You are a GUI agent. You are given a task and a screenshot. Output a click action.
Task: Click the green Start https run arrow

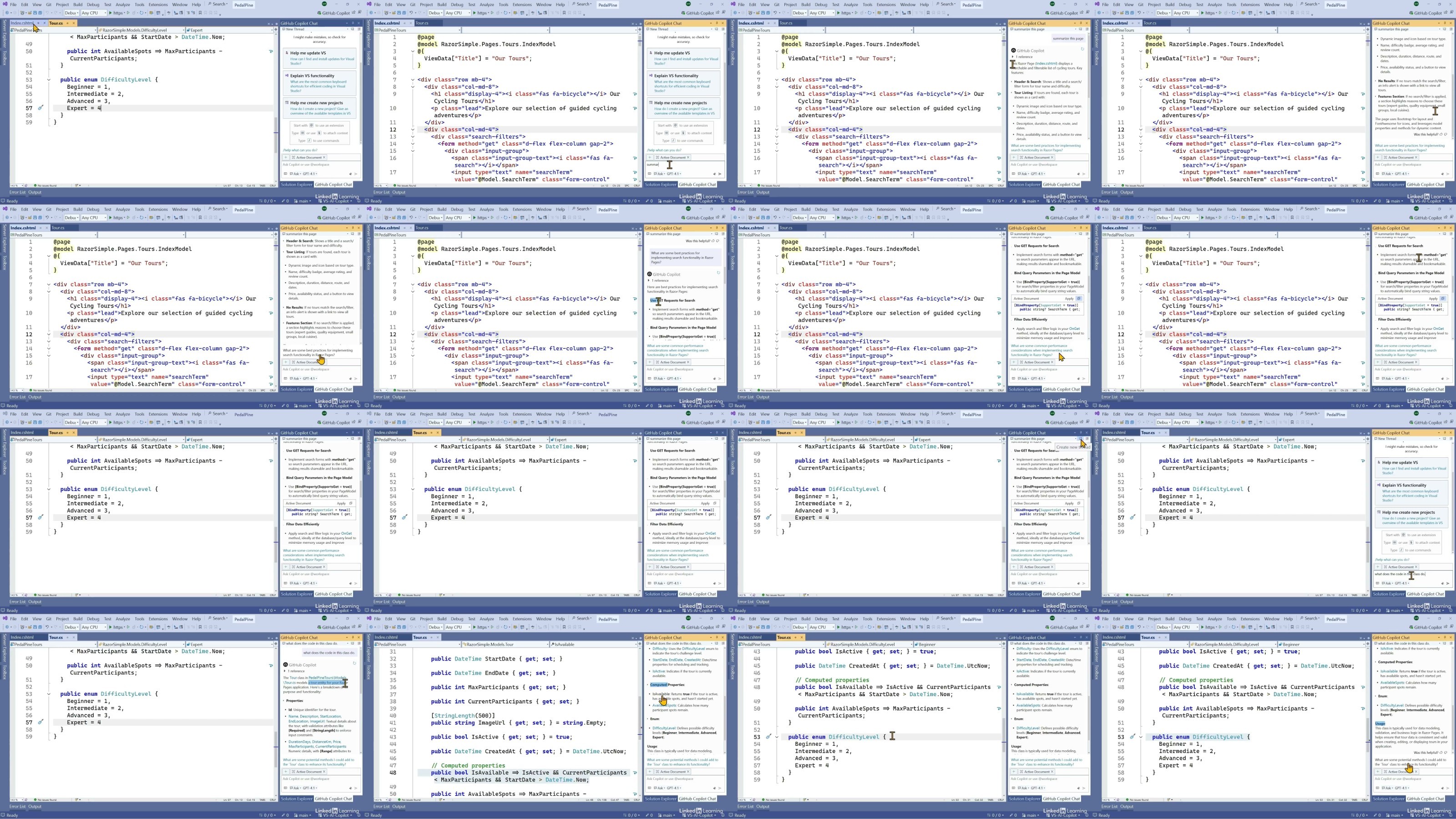(x=111, y=12)
